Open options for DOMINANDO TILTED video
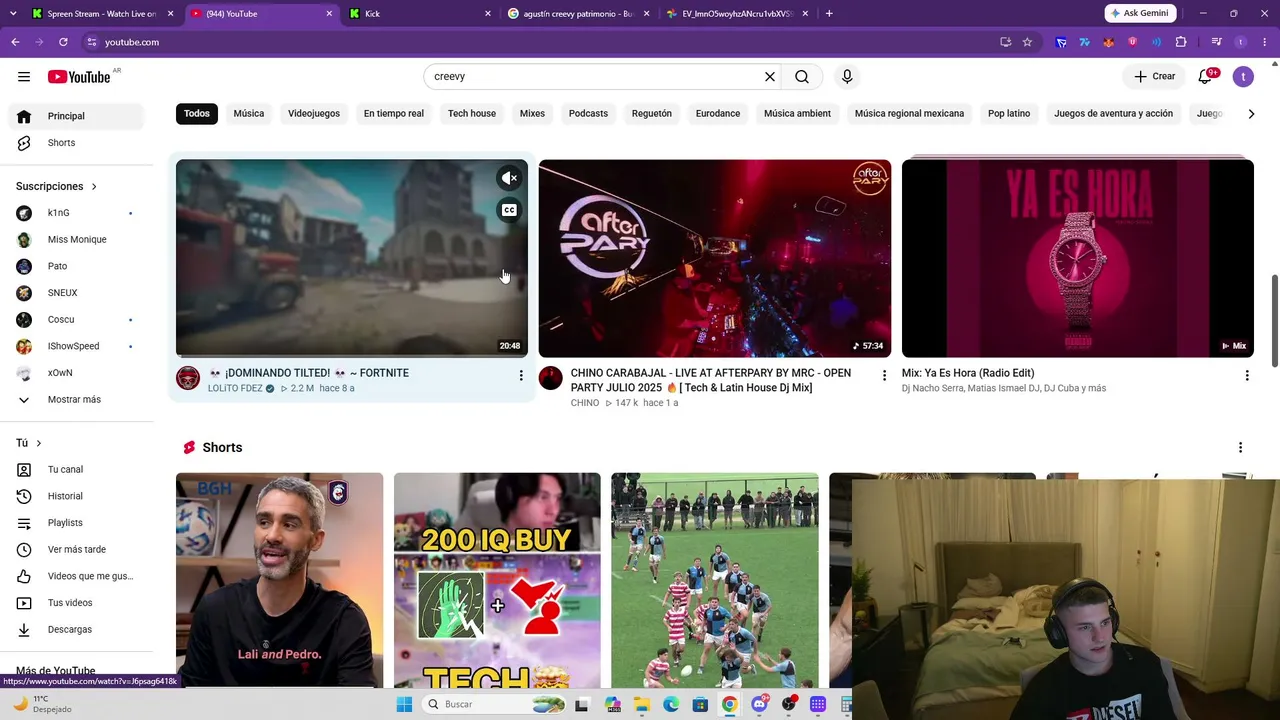The width and height of the screenshot is (1280, 720). pos(521,375)
